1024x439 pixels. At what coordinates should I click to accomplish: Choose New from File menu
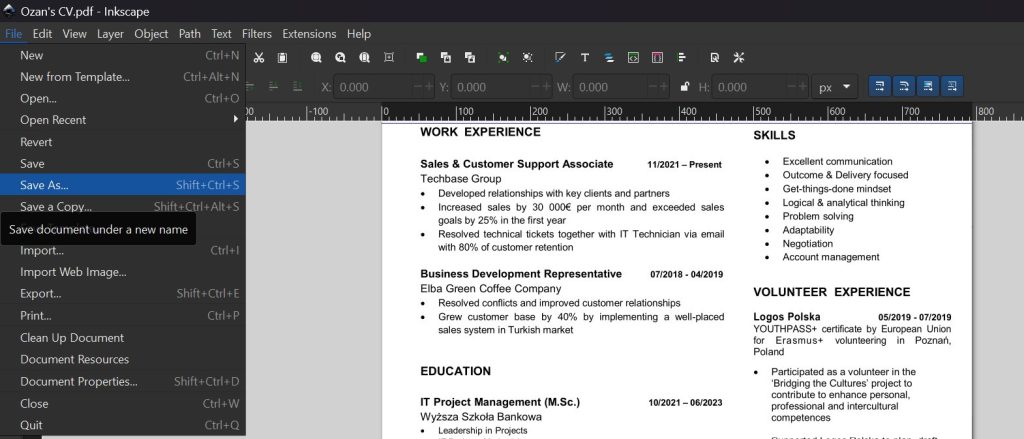(x=123, y=56)
